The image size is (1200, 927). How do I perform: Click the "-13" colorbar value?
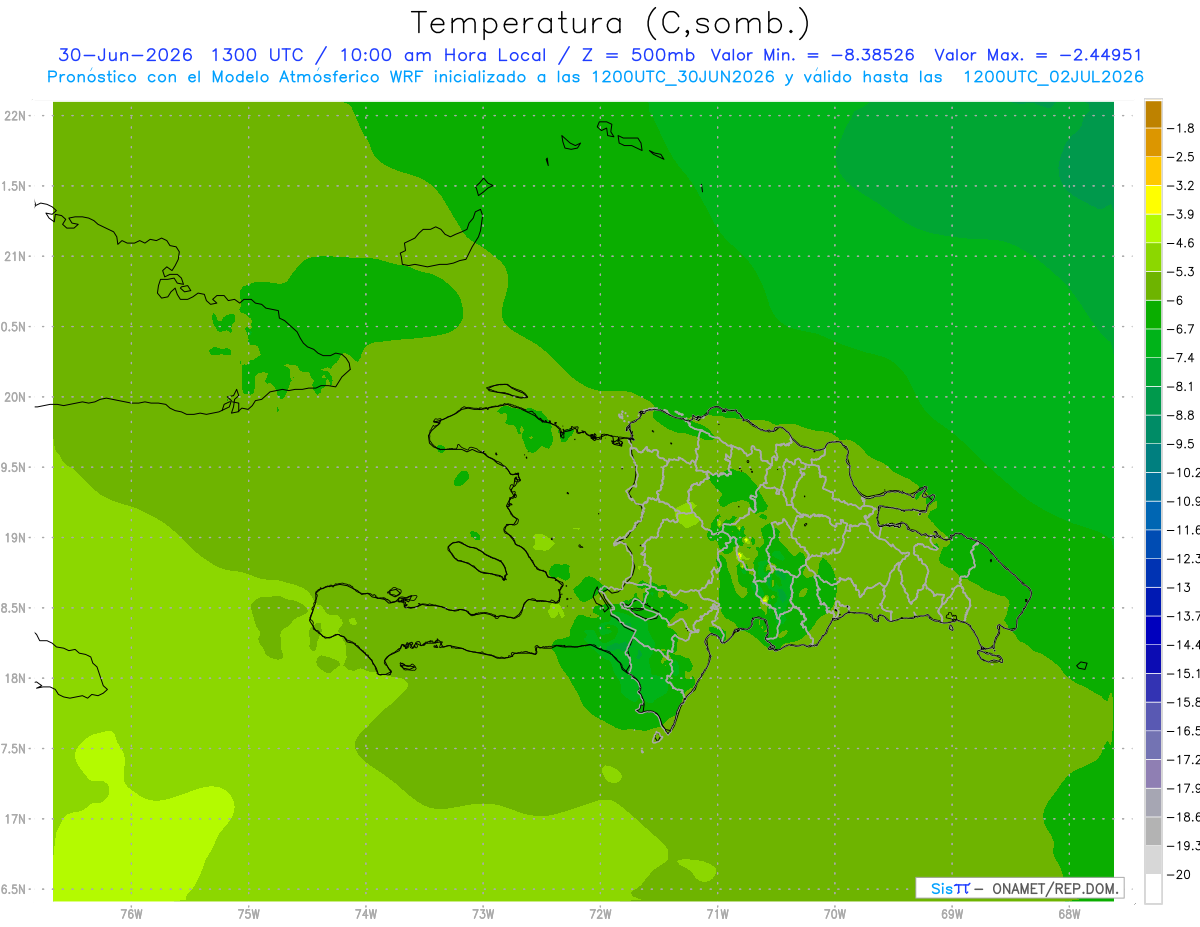[1178, 587]
